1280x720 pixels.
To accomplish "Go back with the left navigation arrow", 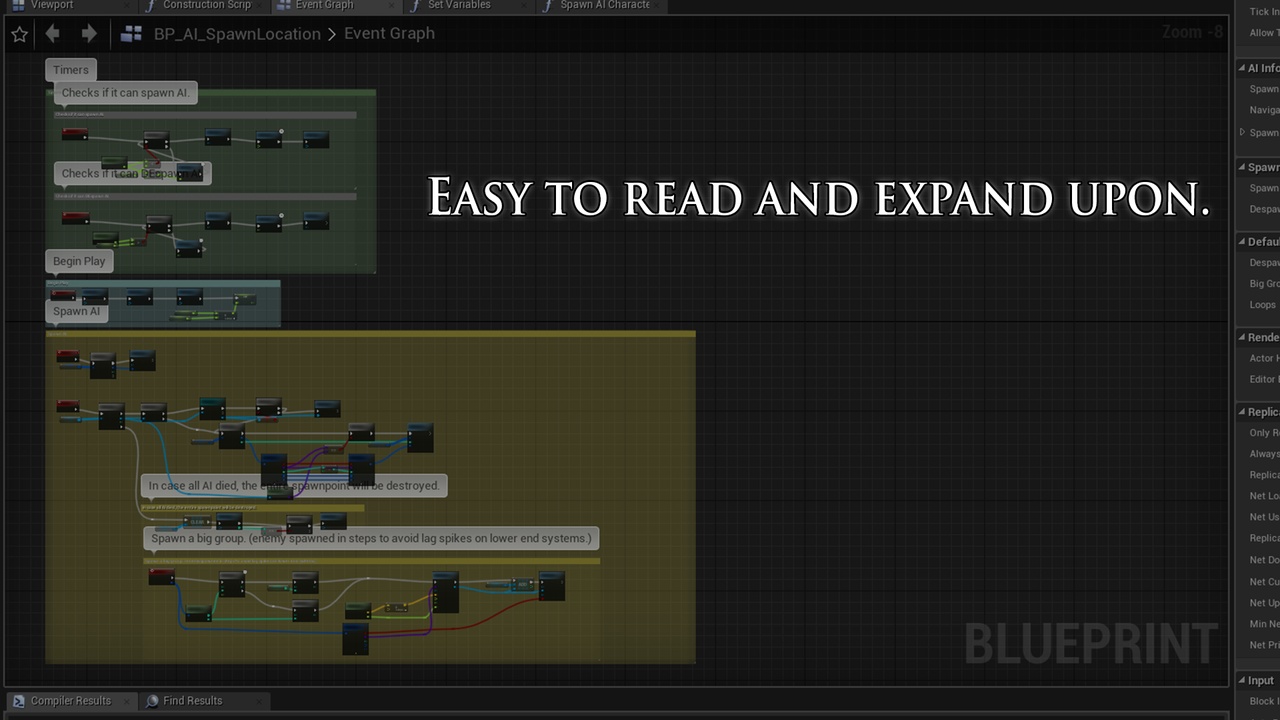I will pos(52,34).
